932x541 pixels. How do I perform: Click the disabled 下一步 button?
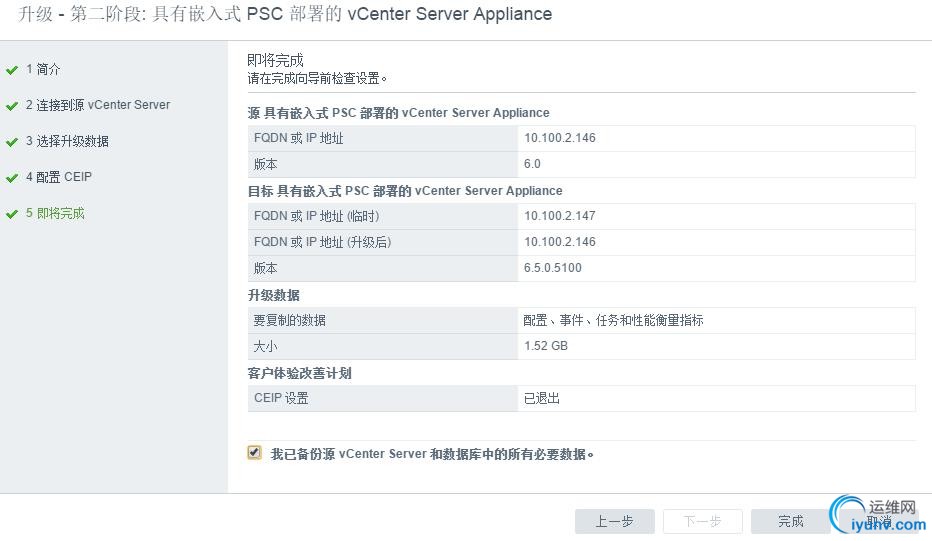pos(702,521)
